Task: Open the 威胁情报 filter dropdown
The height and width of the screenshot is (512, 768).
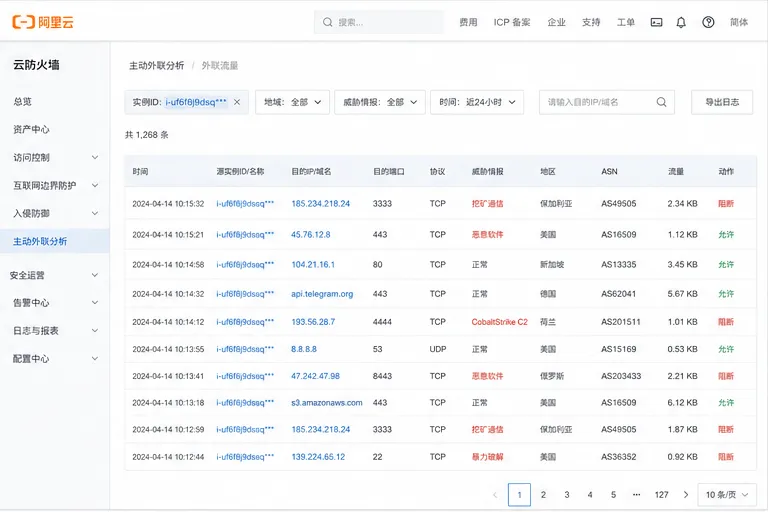Action: 380,102
